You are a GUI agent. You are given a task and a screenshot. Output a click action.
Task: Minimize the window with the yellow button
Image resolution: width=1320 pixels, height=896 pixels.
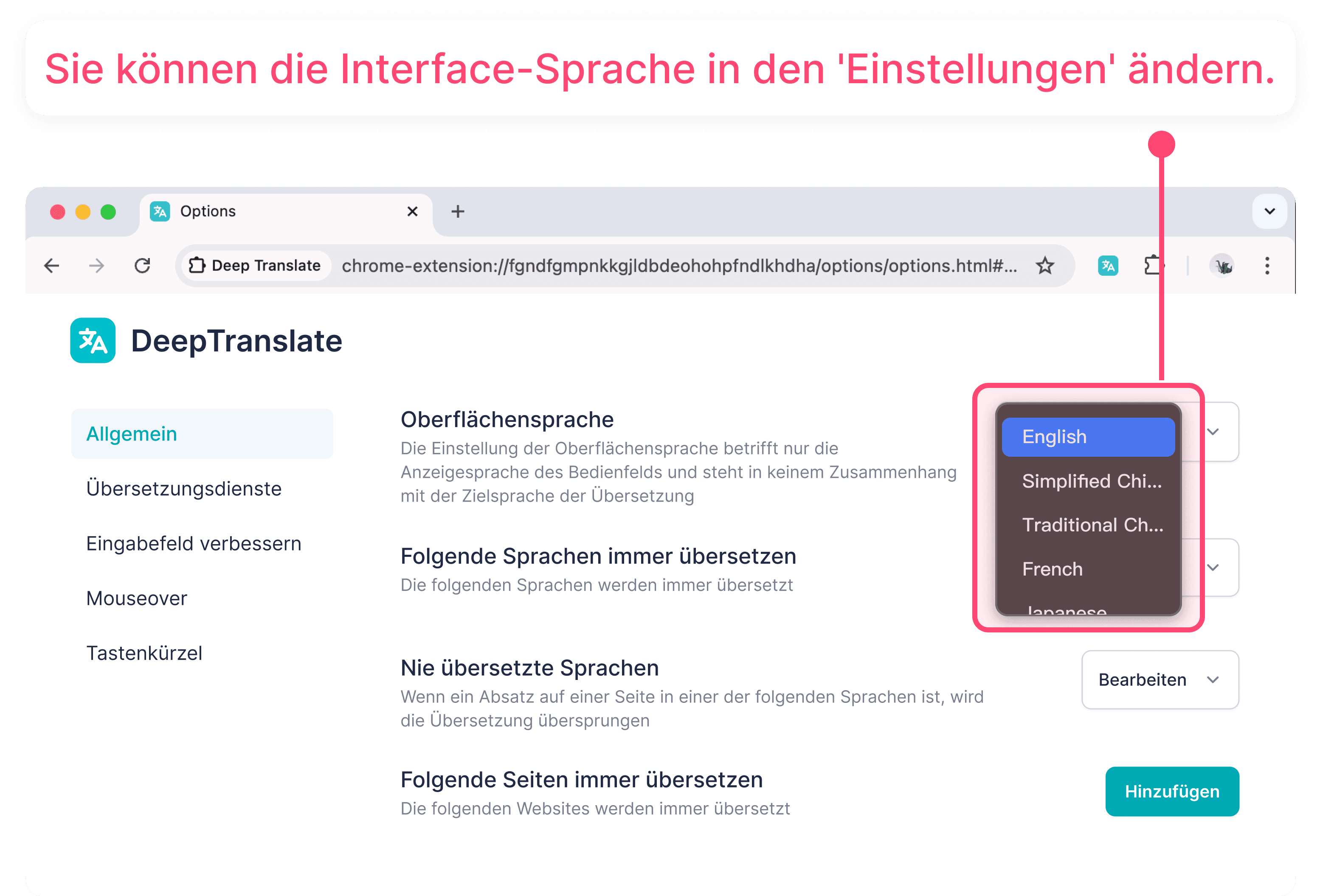coord(83,212)
